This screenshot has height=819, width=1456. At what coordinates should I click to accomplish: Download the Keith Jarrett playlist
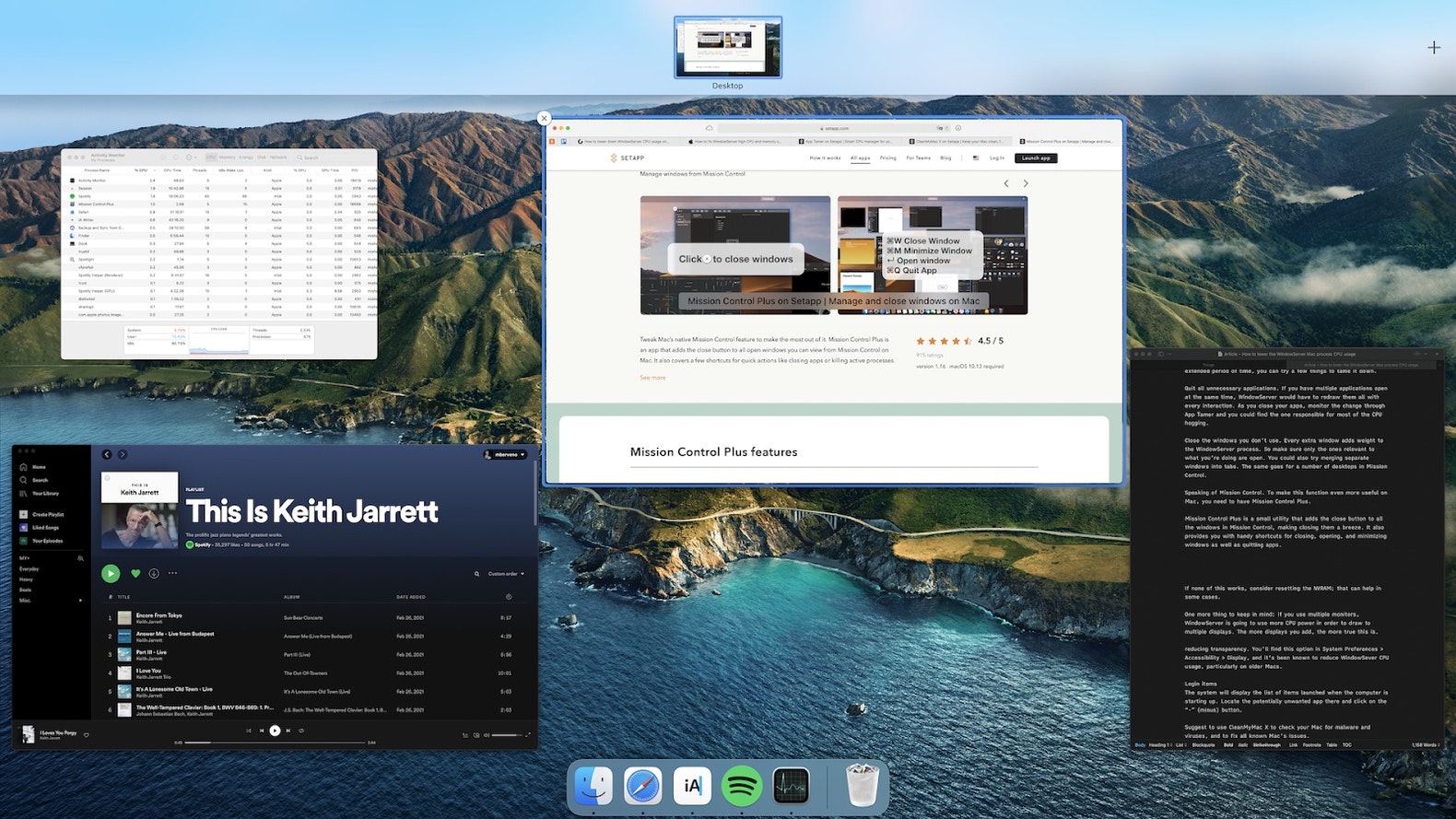(154, 573)
